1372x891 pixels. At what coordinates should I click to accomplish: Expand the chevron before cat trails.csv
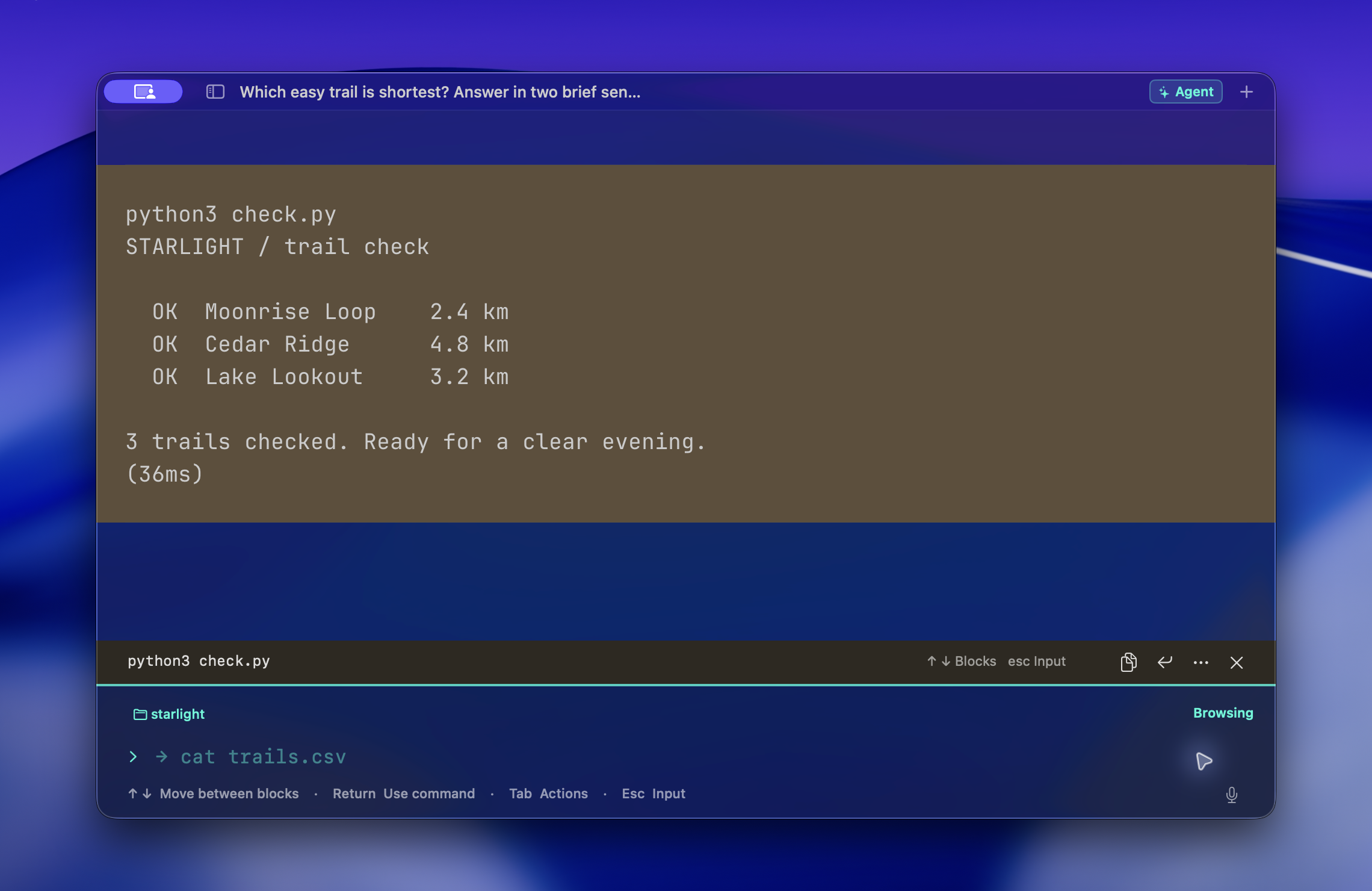(133, 757)
